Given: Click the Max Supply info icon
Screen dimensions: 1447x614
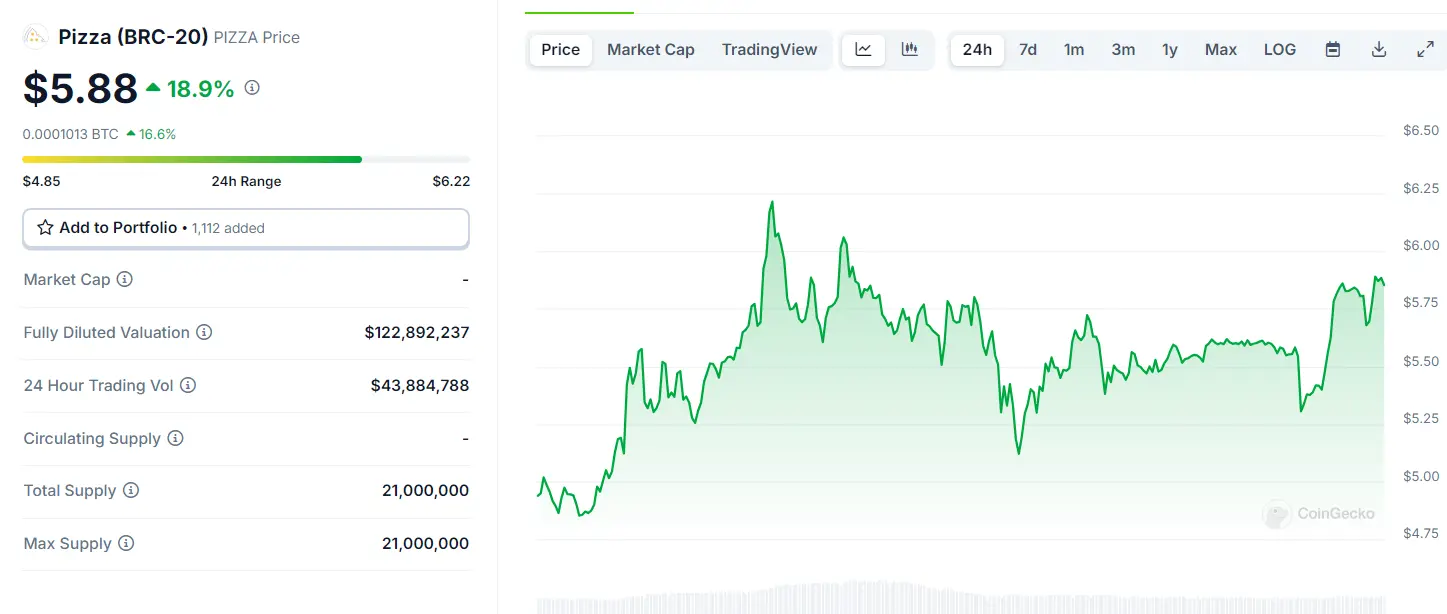Looking at the screenshot, I should (x=126, y=544).
